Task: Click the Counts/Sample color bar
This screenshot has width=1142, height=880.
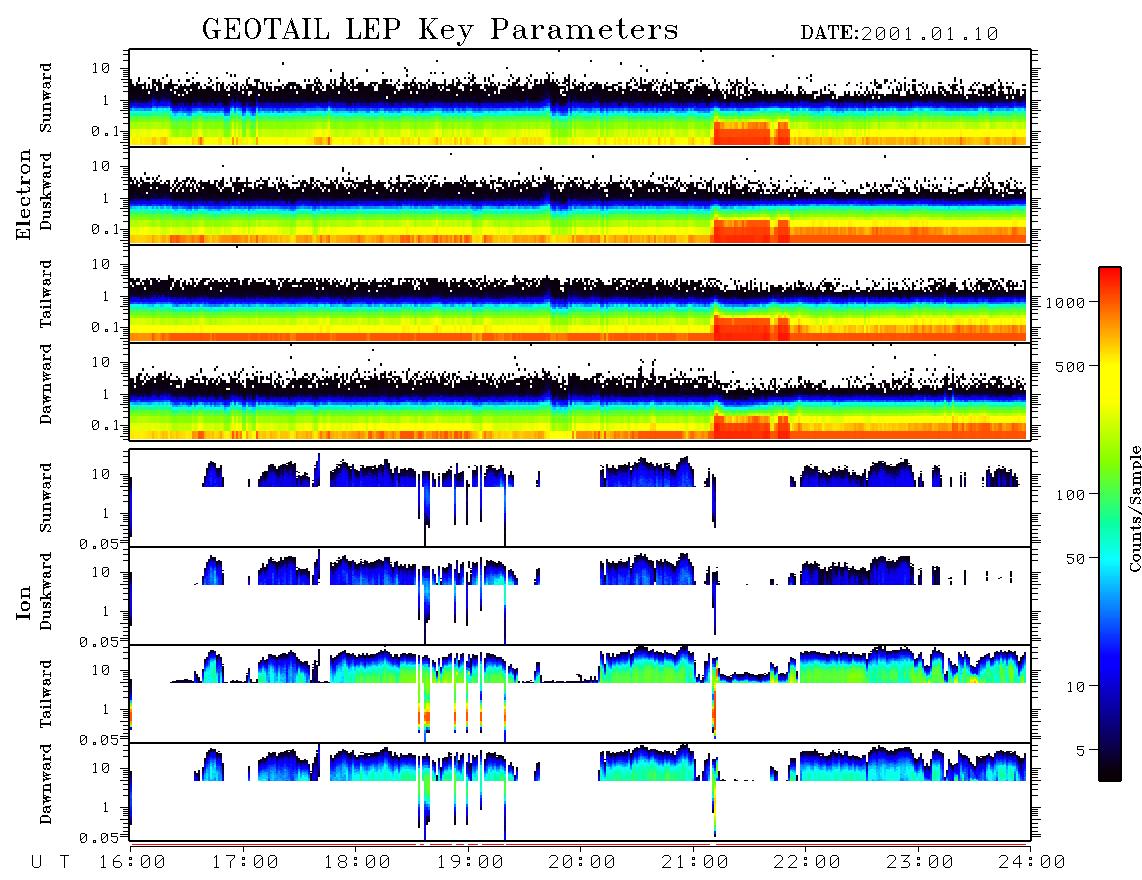Action: coord(1109,524)
